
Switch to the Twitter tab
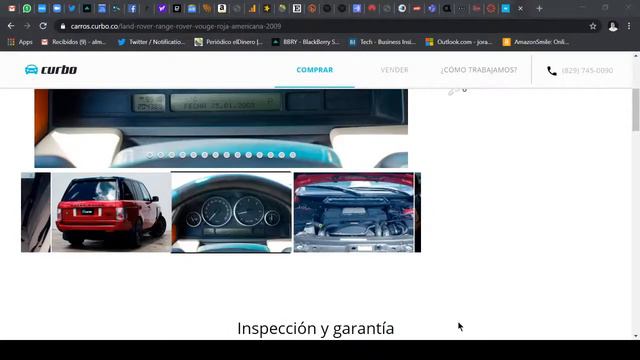[x=72, y=8]
